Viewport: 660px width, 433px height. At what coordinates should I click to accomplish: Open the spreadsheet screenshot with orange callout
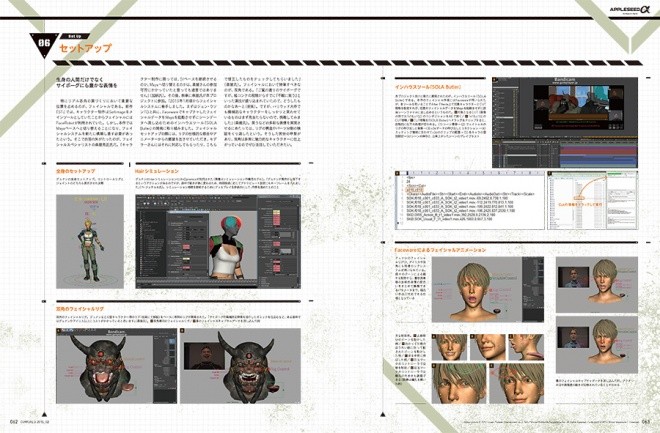[593, 200]
